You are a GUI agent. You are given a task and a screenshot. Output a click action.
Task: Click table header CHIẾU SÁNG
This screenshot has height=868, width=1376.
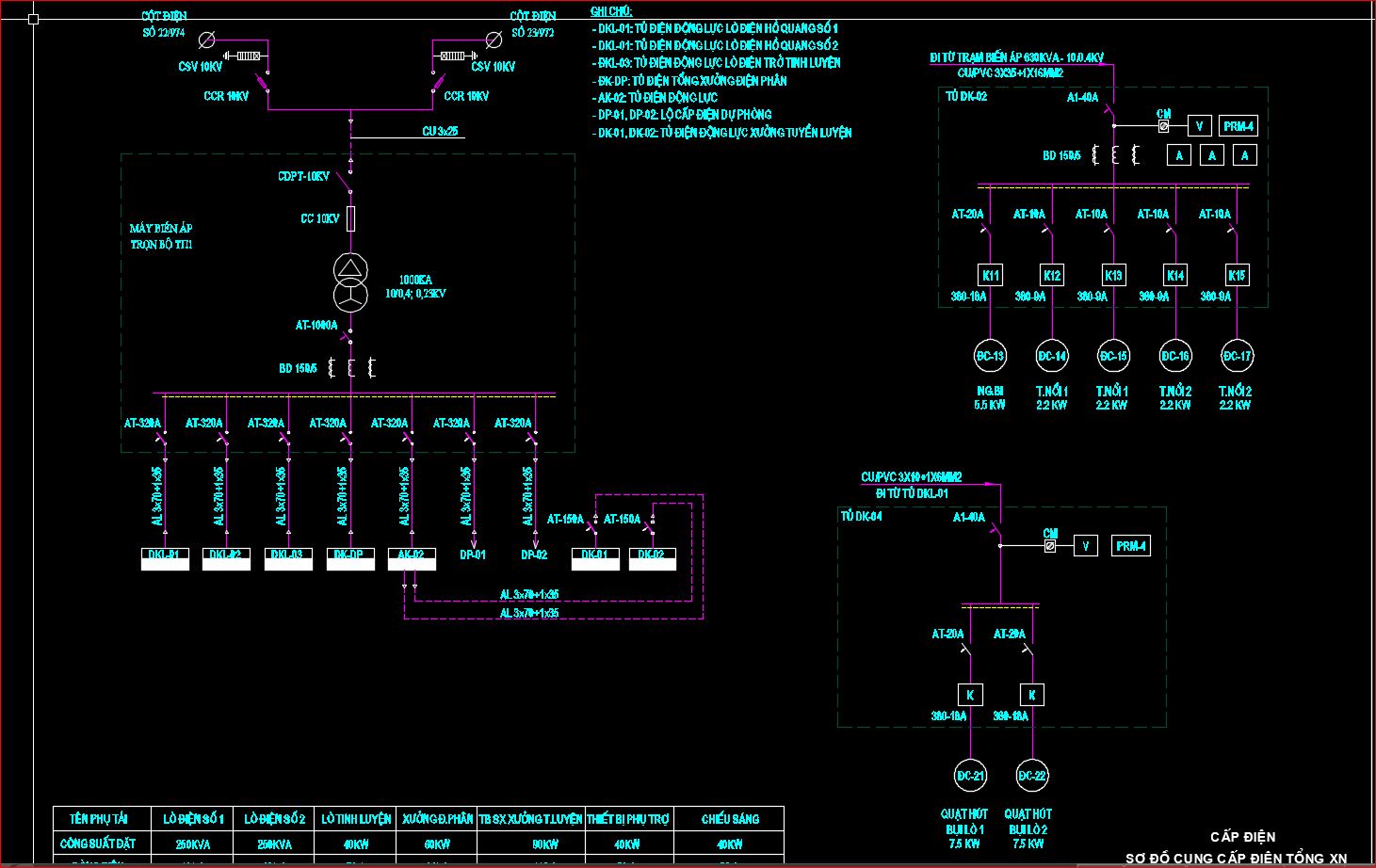[730, 819]
